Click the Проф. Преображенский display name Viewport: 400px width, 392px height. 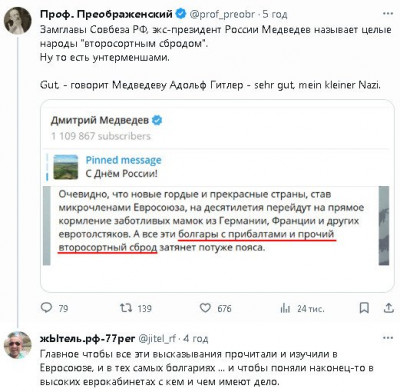[x=107, y=14]
